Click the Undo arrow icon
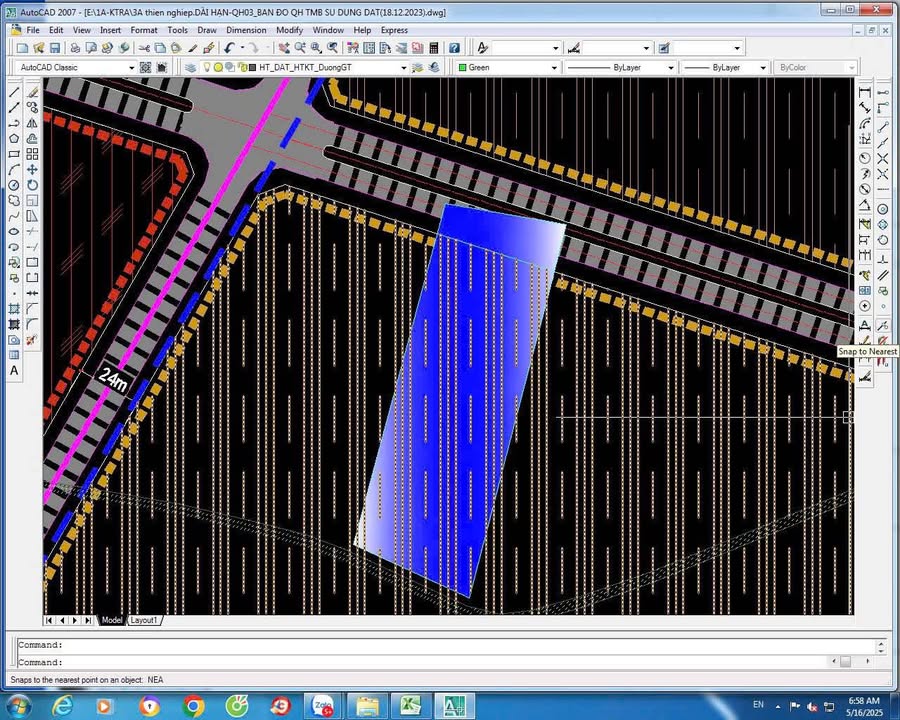The image size is (900, 720). pos(230,47)
